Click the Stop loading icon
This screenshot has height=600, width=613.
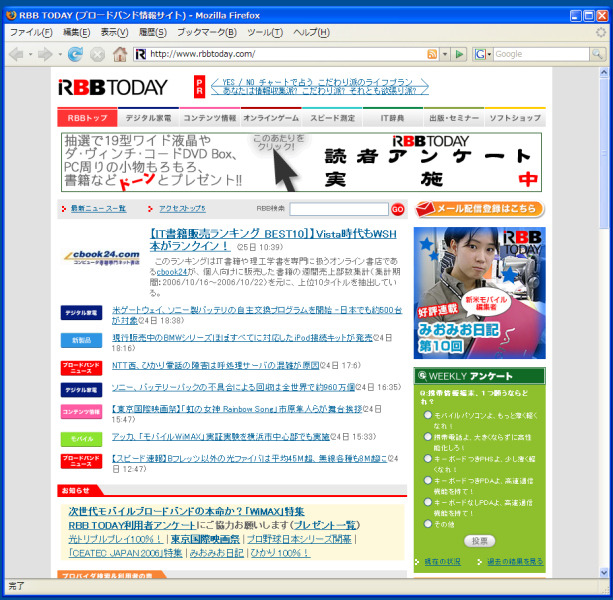click(97, 54)
